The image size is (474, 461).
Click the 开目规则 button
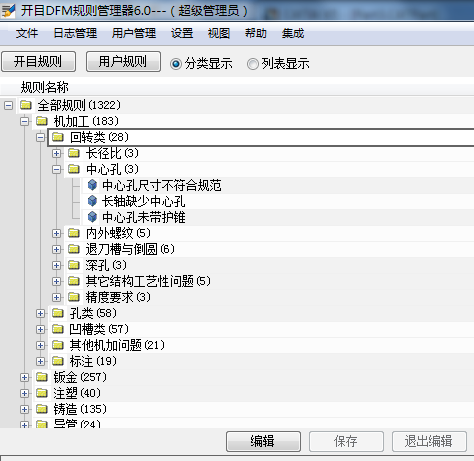click(38, 62)
